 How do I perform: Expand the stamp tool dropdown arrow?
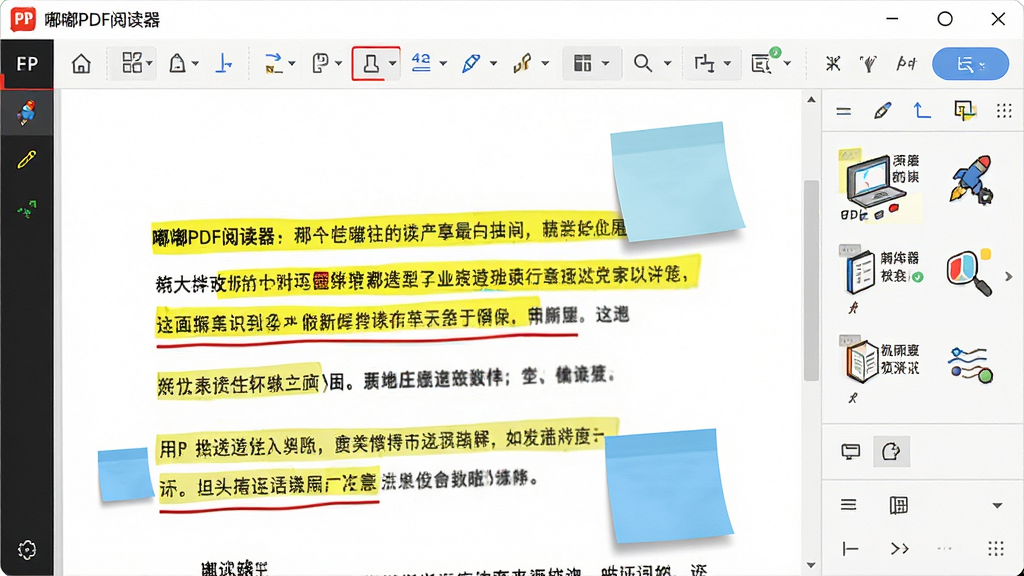pos(392,63)
